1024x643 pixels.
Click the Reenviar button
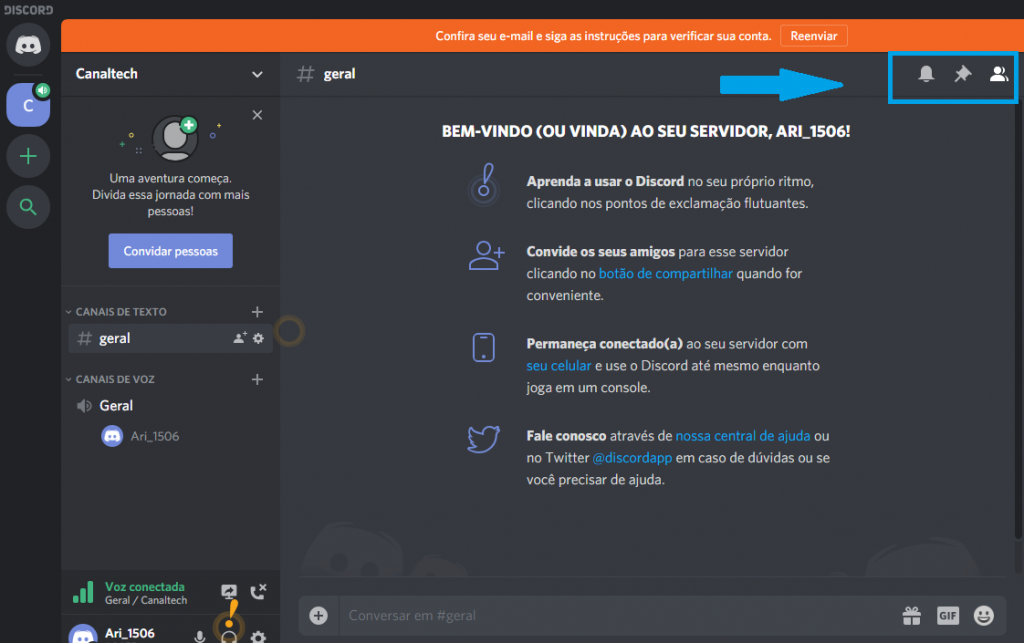click(814, 36)
